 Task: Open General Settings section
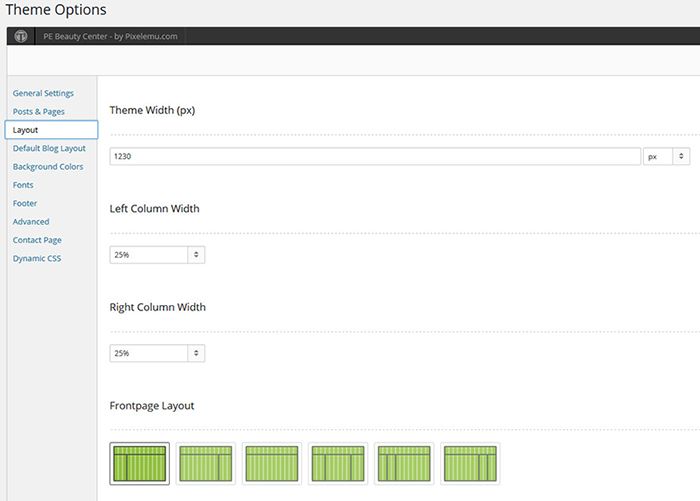[43, 93]
